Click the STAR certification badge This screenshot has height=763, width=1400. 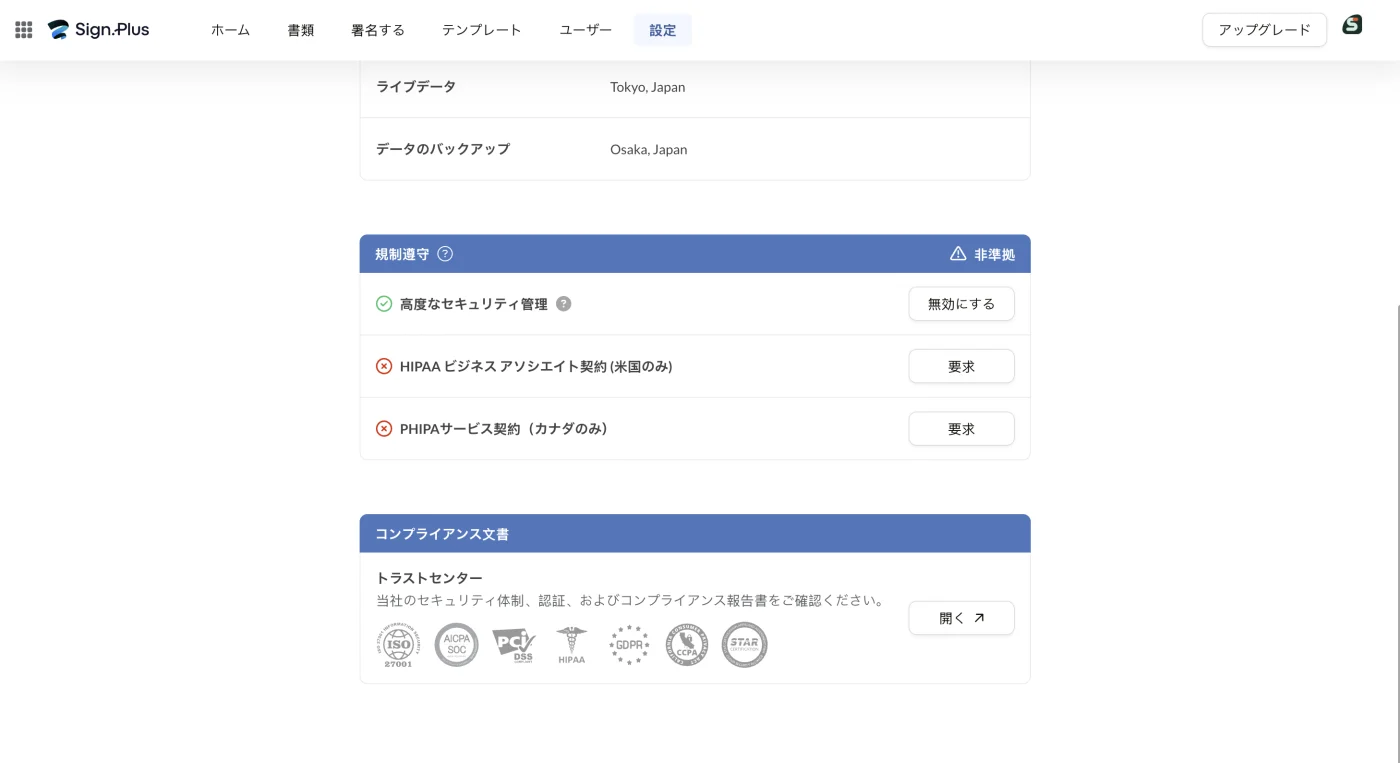pyautogui.click(x=745, y=645)
